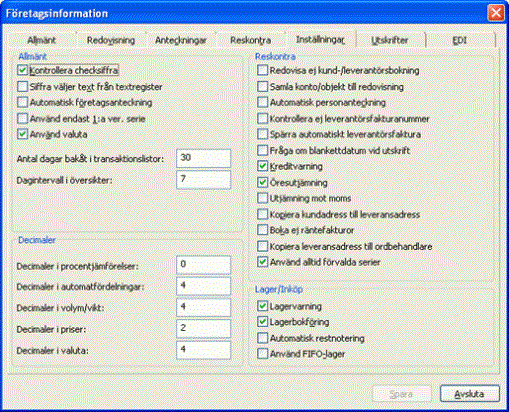Switch to the Redovisning tab
Image resolution: width=509 pixels, height=412 pixels.
tap(111, 40)
